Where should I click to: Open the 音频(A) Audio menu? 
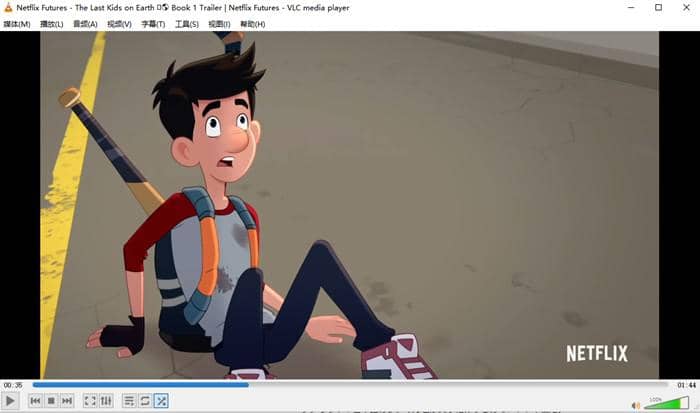pos(85,24)
